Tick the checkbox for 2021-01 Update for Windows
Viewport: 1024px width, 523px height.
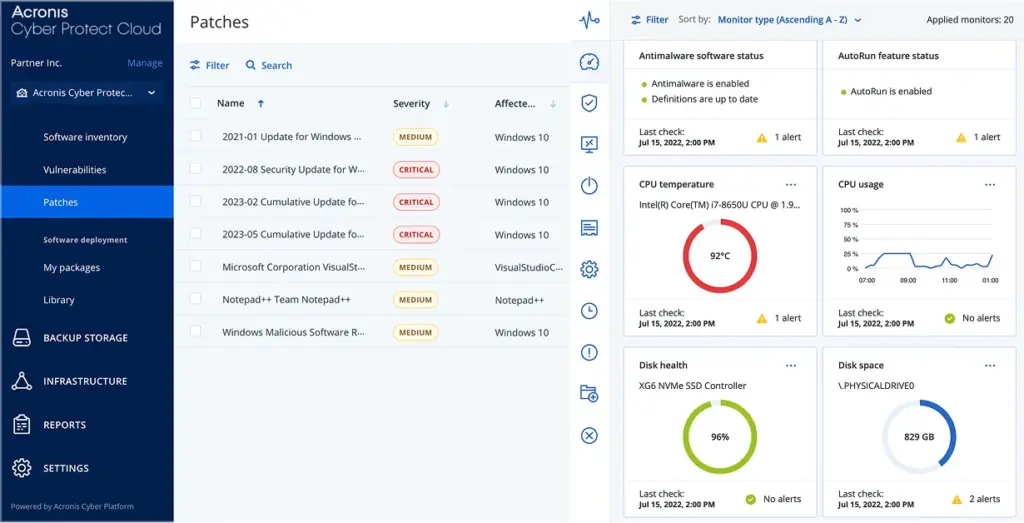(196, 137)
